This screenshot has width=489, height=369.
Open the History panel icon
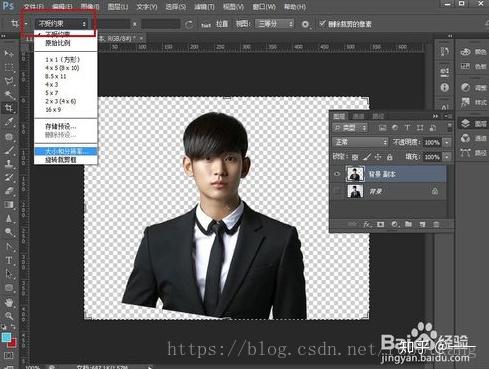pos(445,52)
